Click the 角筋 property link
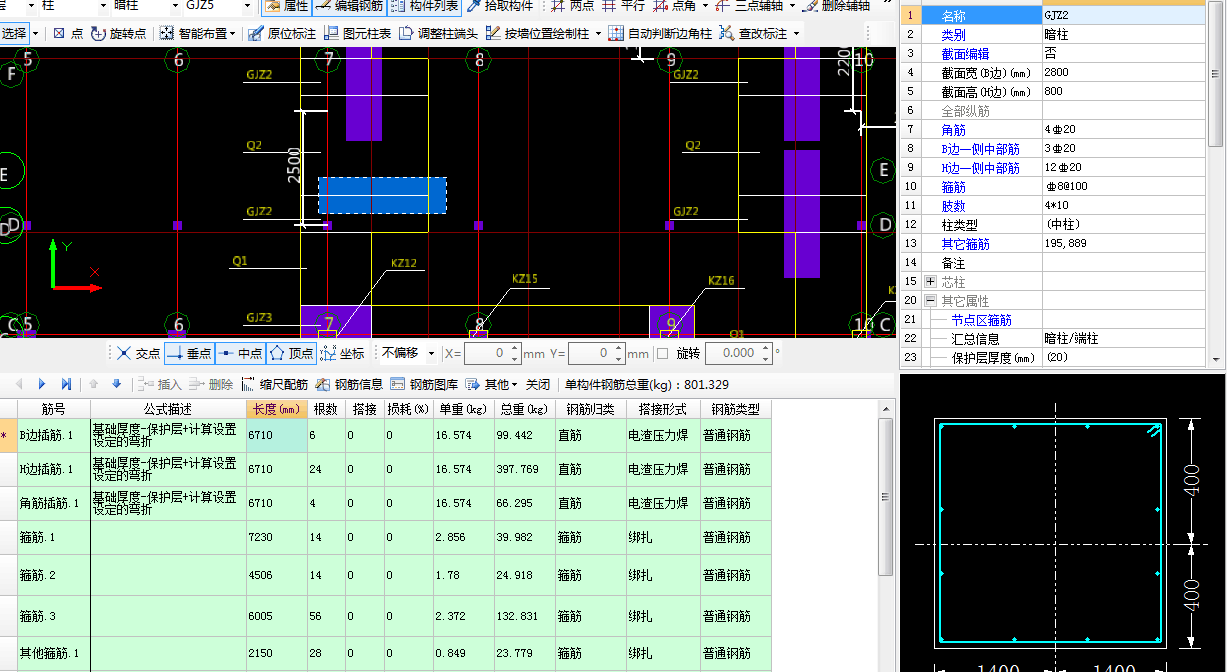Viewport: 1227px width, 672px height. coord(953,130)
